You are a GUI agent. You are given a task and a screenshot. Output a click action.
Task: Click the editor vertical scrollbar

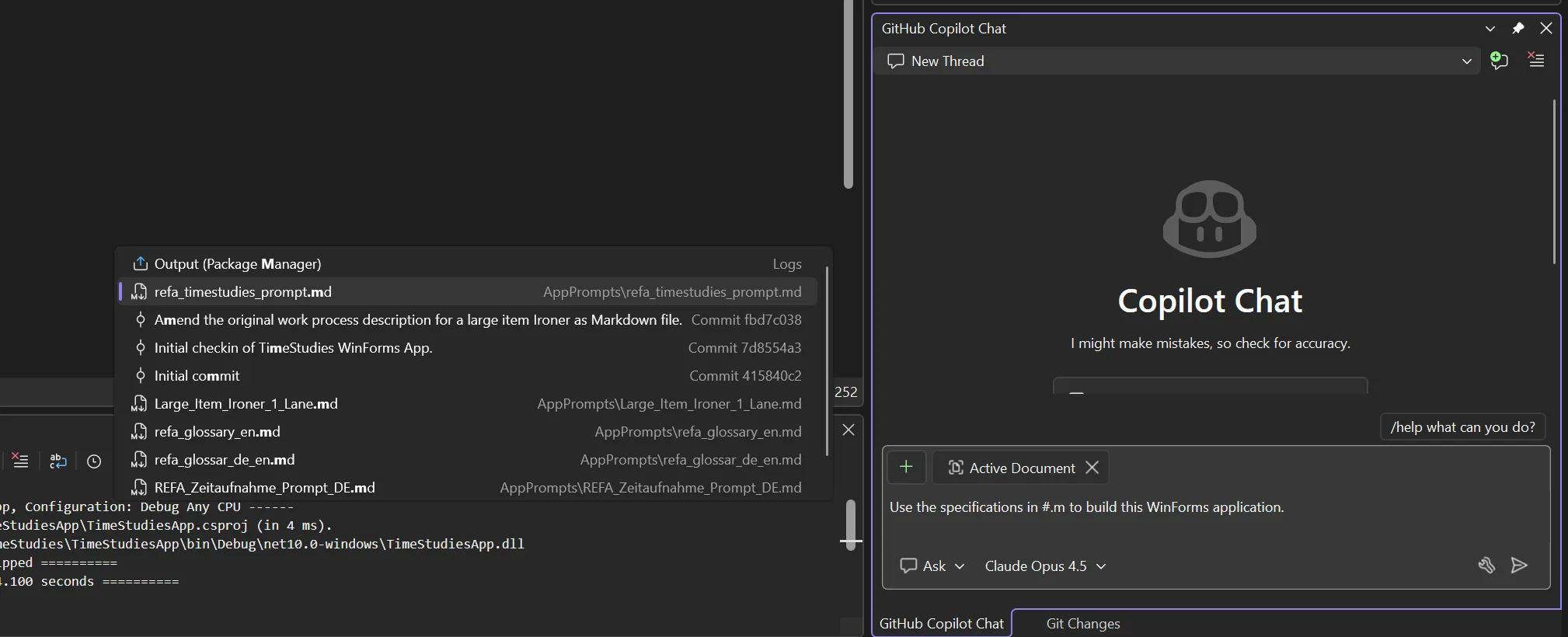848,94
